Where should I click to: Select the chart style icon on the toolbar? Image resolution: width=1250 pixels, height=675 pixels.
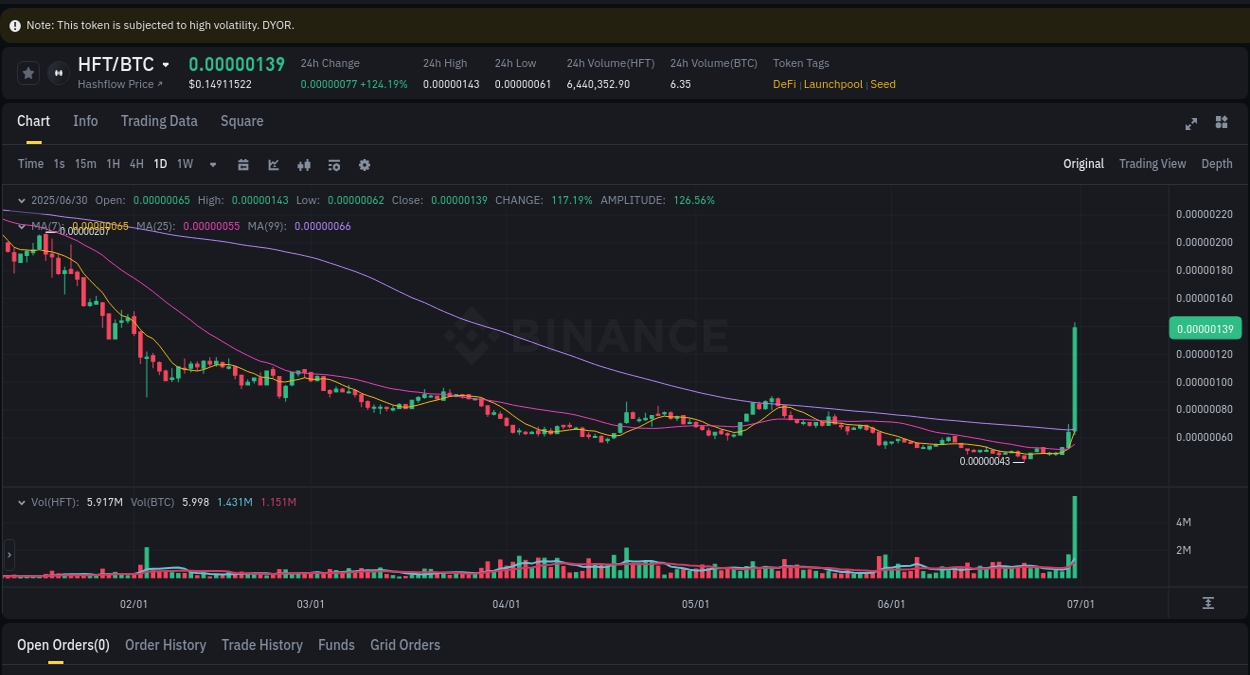click(273, 164)
